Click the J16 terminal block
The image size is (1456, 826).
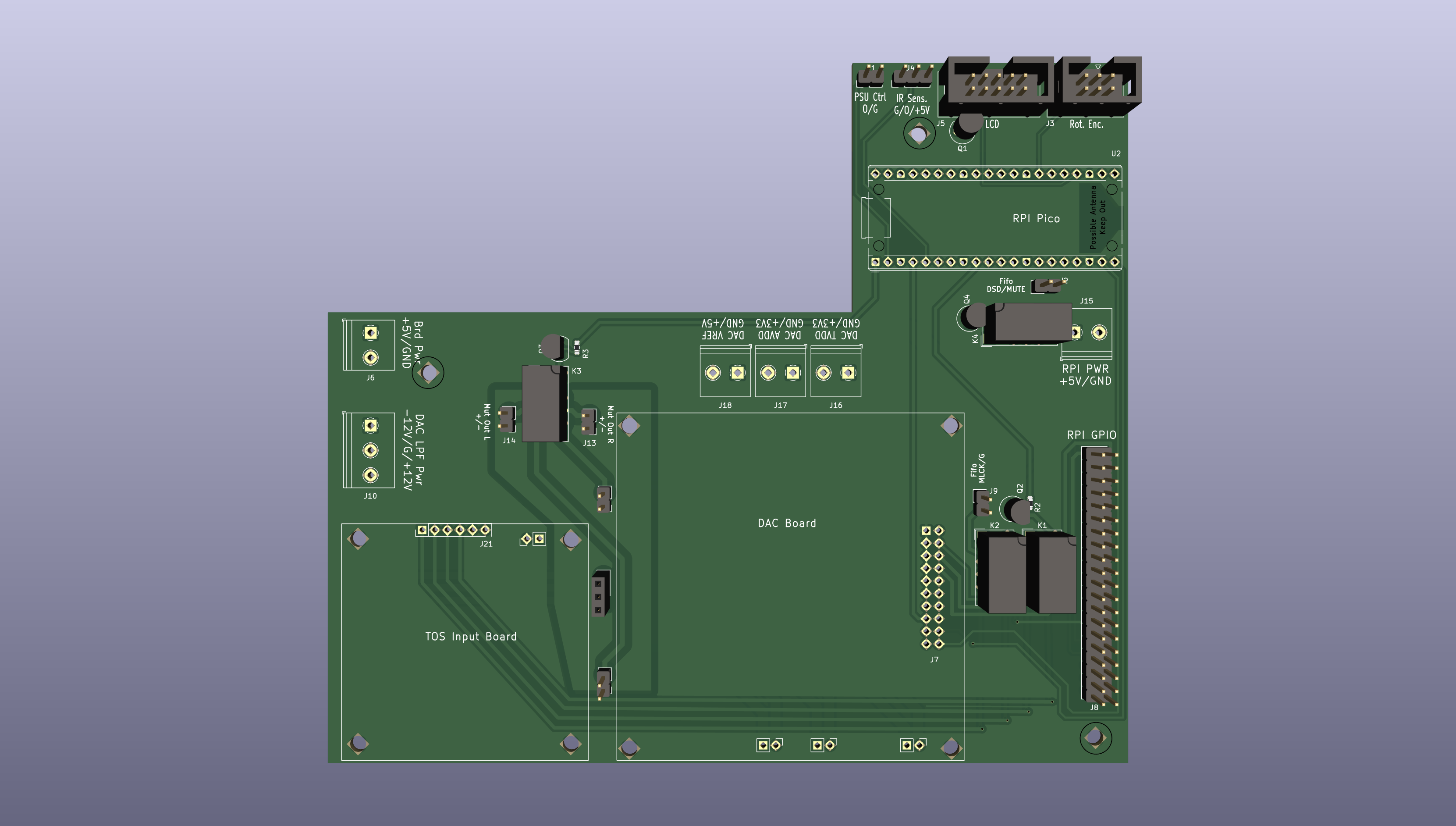836,371
